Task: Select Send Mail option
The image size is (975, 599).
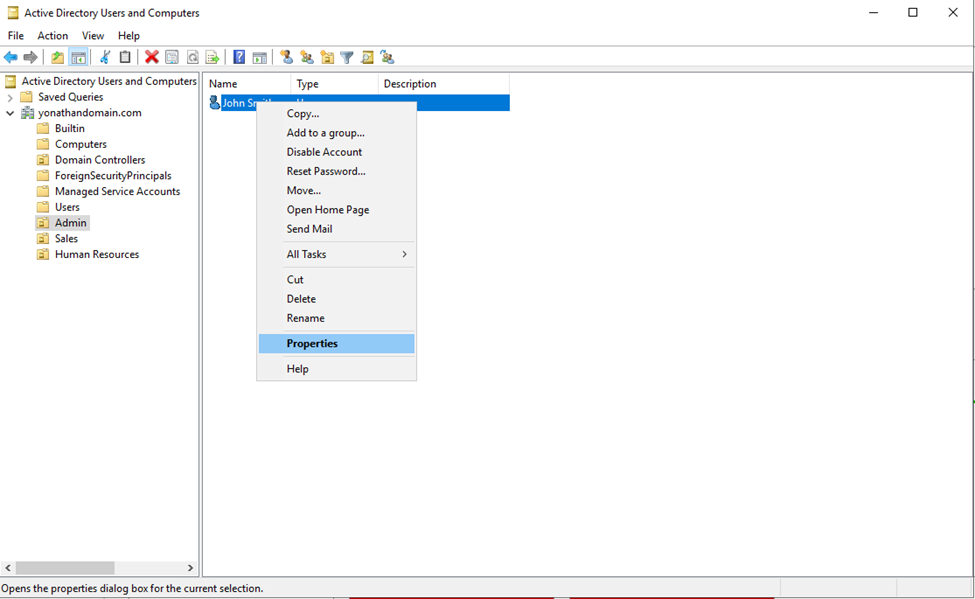Action: (336, 229)
